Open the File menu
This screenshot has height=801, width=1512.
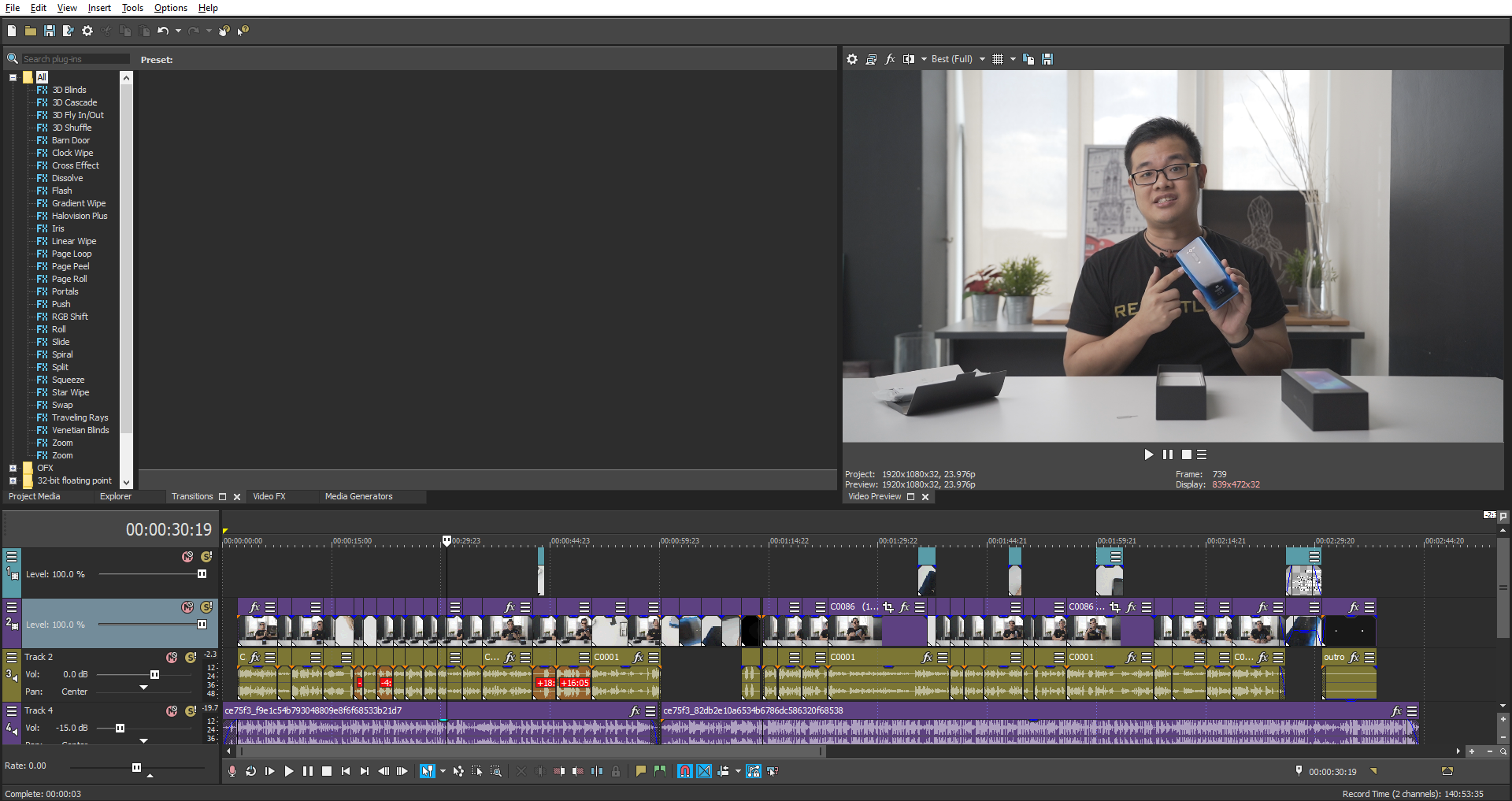click(x=13, y=8)
